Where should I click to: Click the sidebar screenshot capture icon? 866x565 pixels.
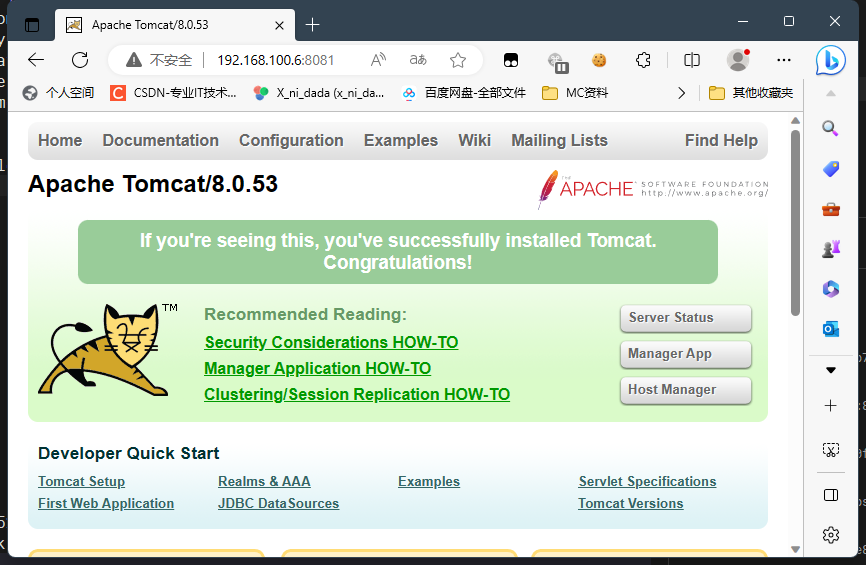pyautogui.click(x=831, y=450)
